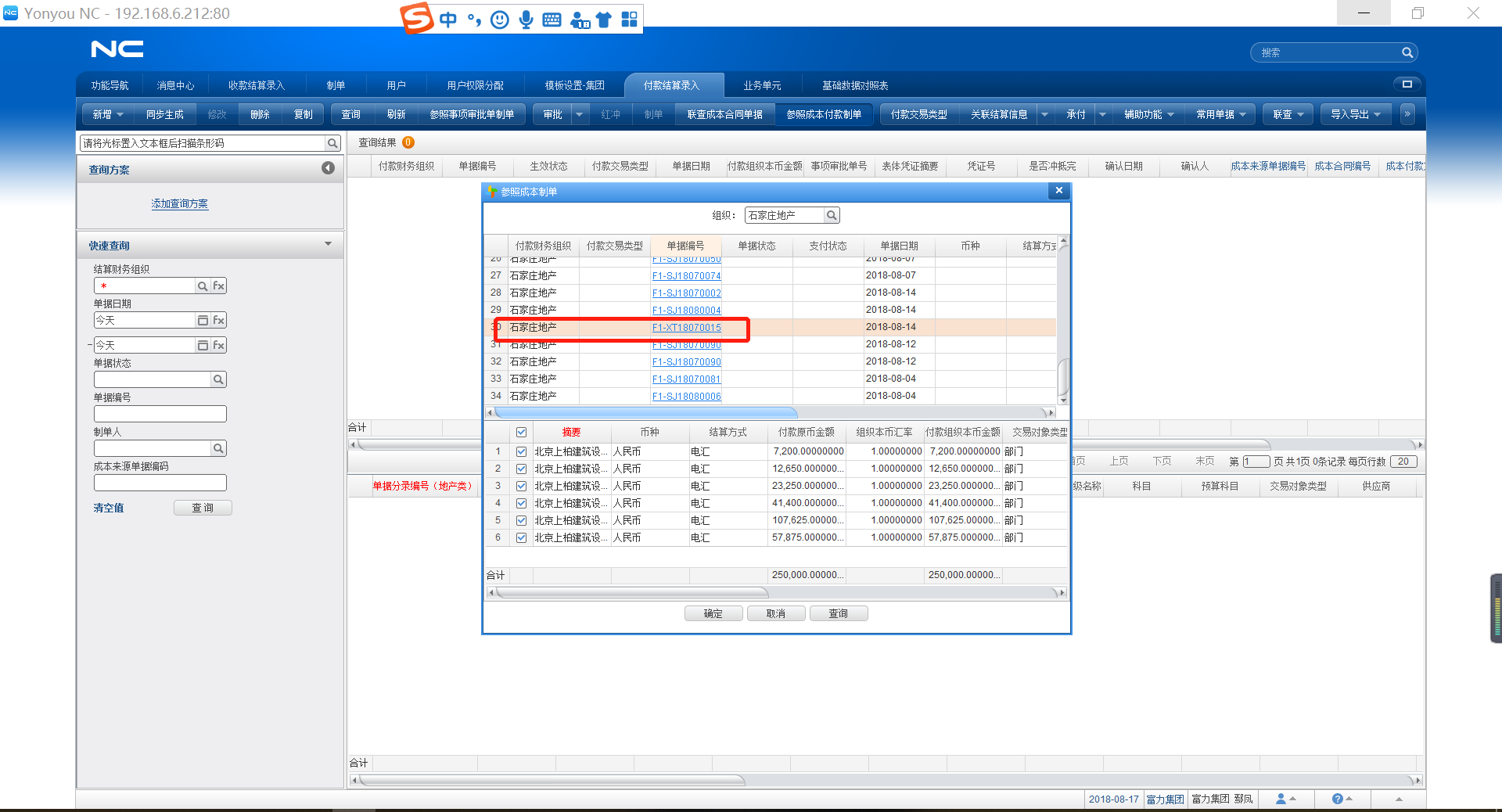
Task: Click 确定 button in dialog
Action: (713, 613)
